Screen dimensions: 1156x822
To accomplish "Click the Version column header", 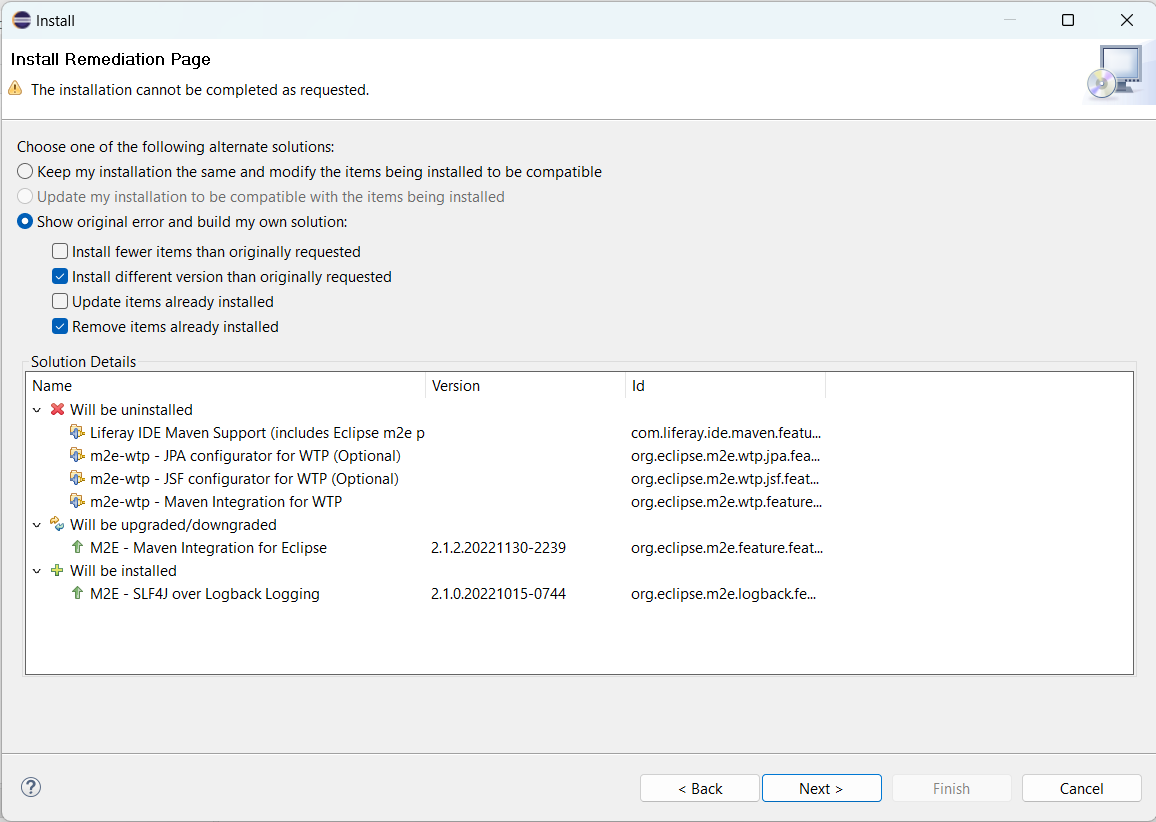I will pyautogui.click(x=526, y=386).
